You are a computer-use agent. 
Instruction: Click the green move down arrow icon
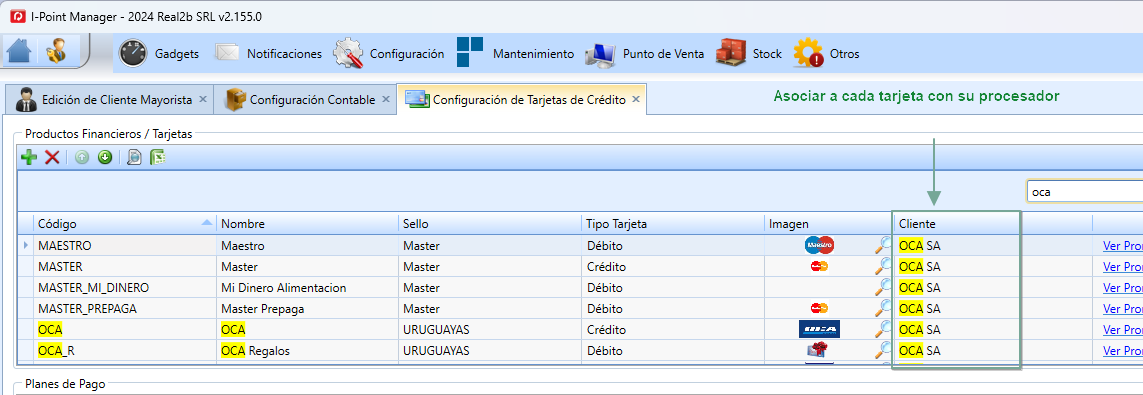(105, 157)
